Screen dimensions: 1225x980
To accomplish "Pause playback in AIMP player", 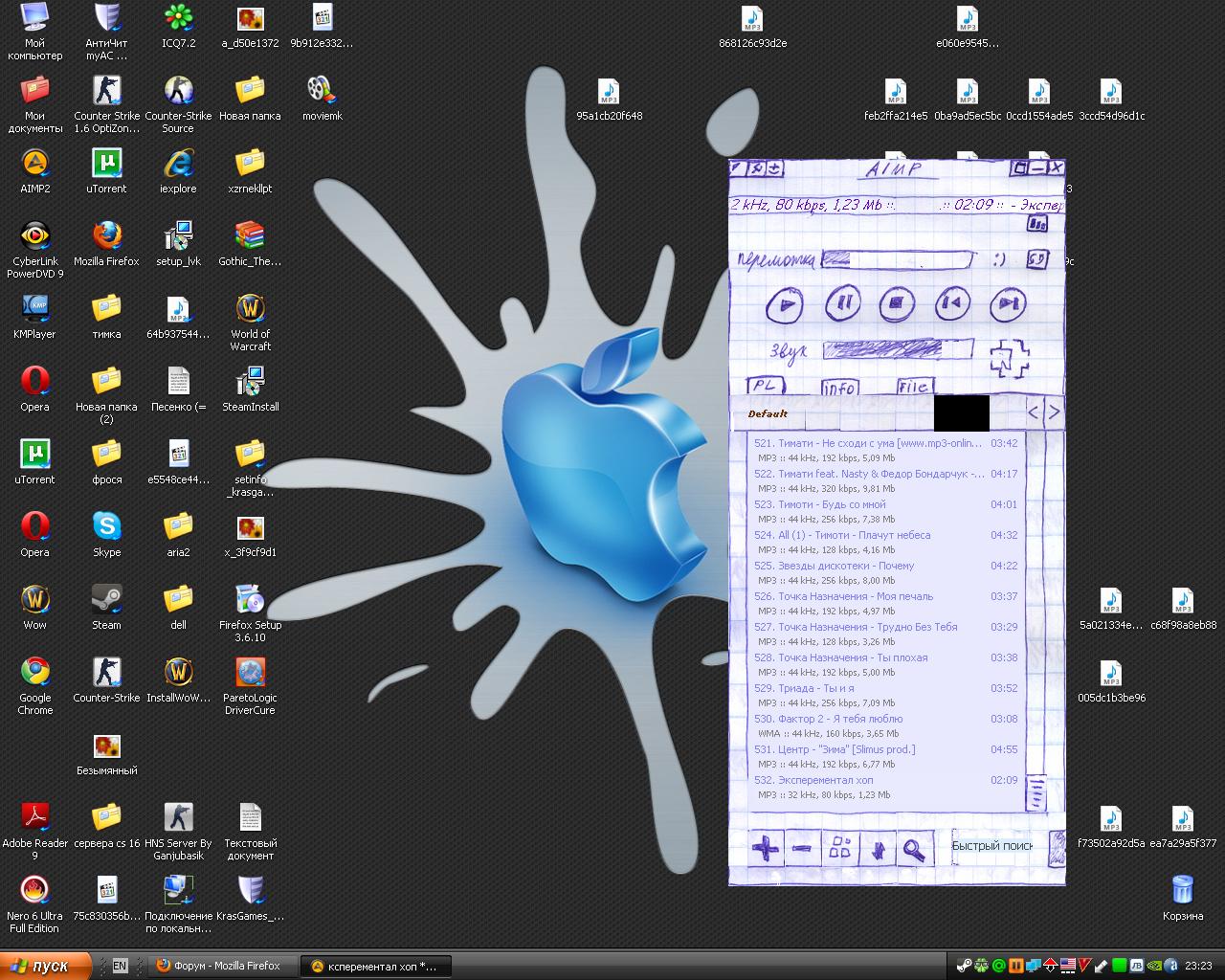I will click(x=842, y=304).
